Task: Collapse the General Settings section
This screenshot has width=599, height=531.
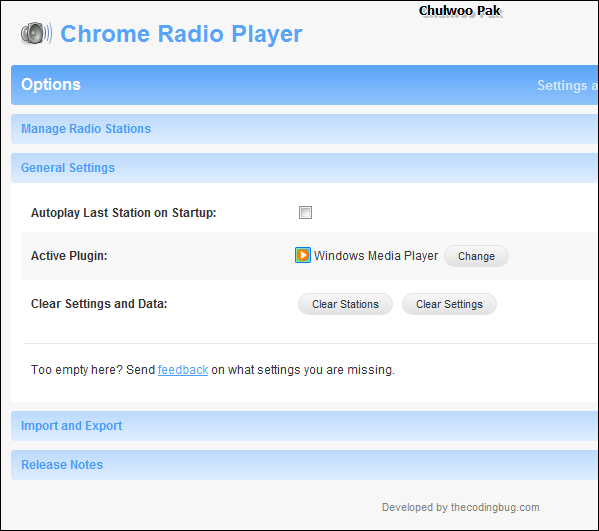Action: pyautogui.click(x=304, y=168)
